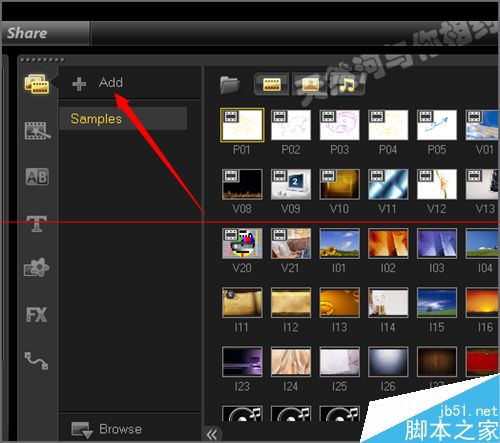The width and height of the screenshot is (500, 443).
Task: Select the V11 video thumbnail
Action: point(388,184)
